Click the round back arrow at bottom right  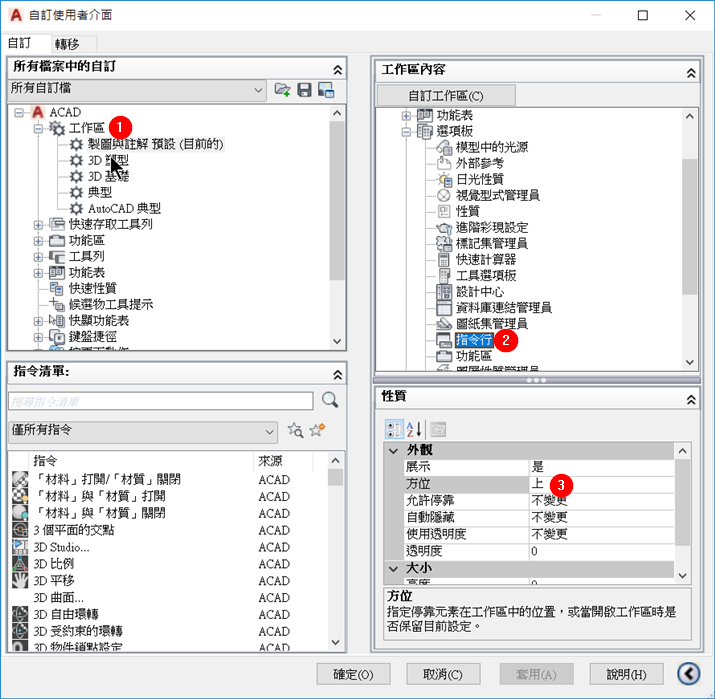coord(688,673)
